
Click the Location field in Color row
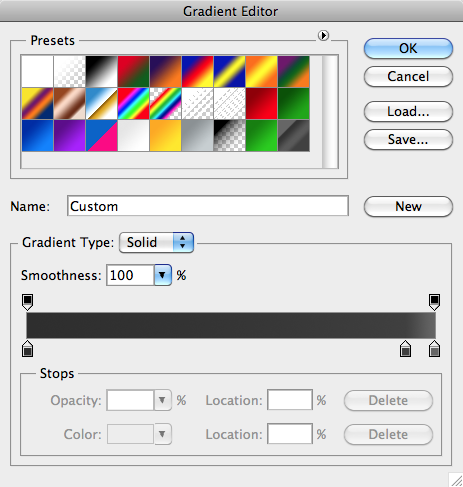[x=290, y=434]
